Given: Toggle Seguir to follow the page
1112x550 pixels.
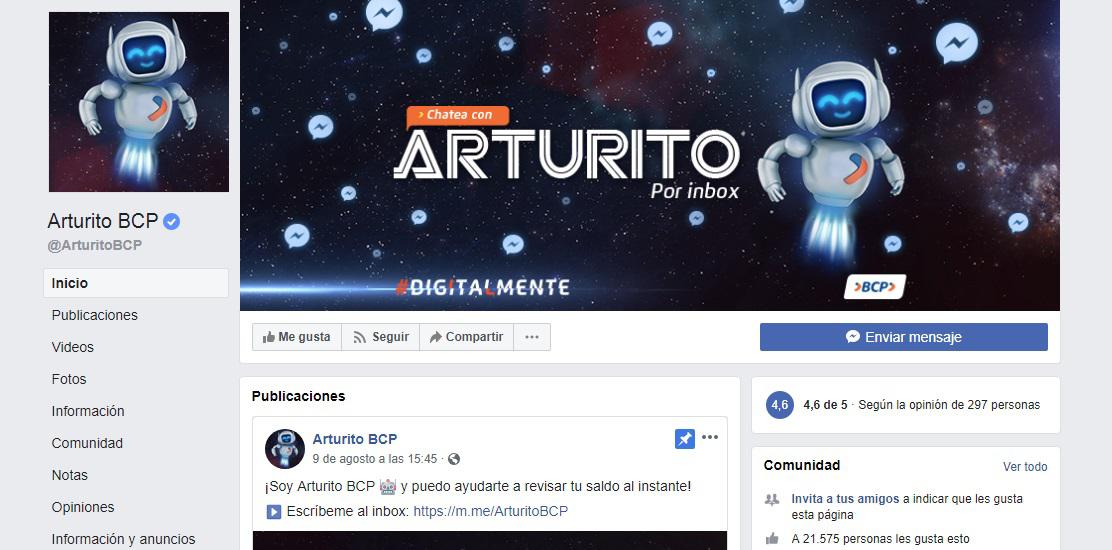Looking at the screenshot, I should pyautogui.click(x=381, y=337).
